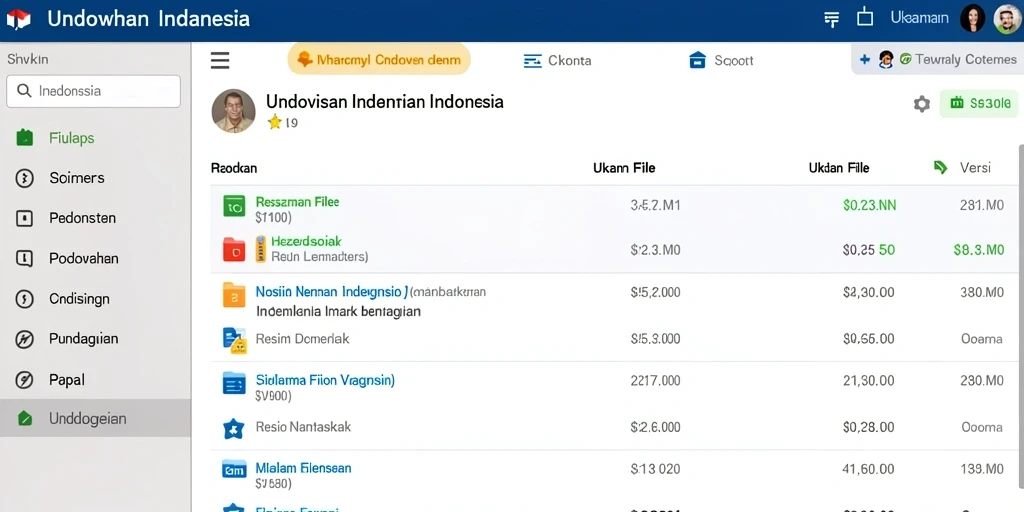This screenshot has height=512, width=1024.
Task: Open the profile photo beside Undovisan title
Action: coord(233,111)
